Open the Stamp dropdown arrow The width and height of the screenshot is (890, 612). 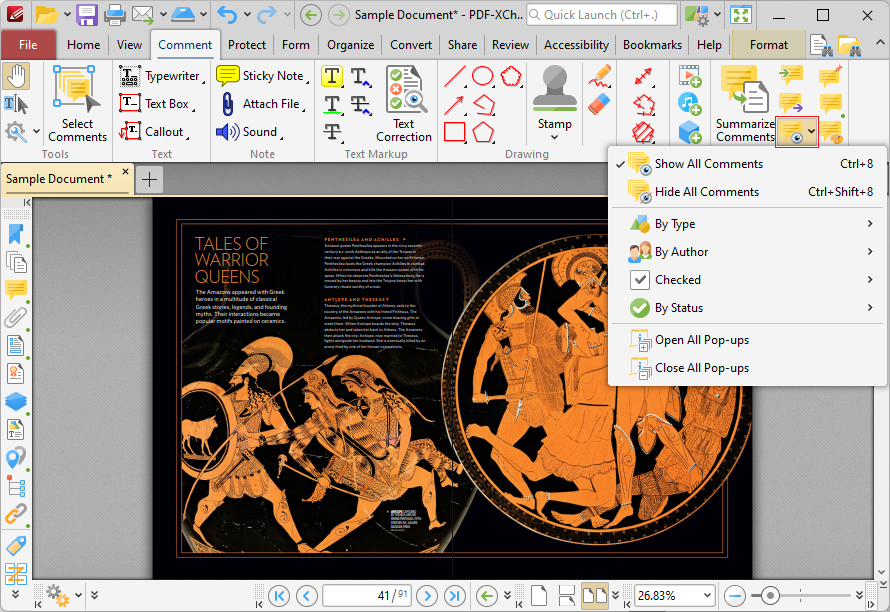555,137
